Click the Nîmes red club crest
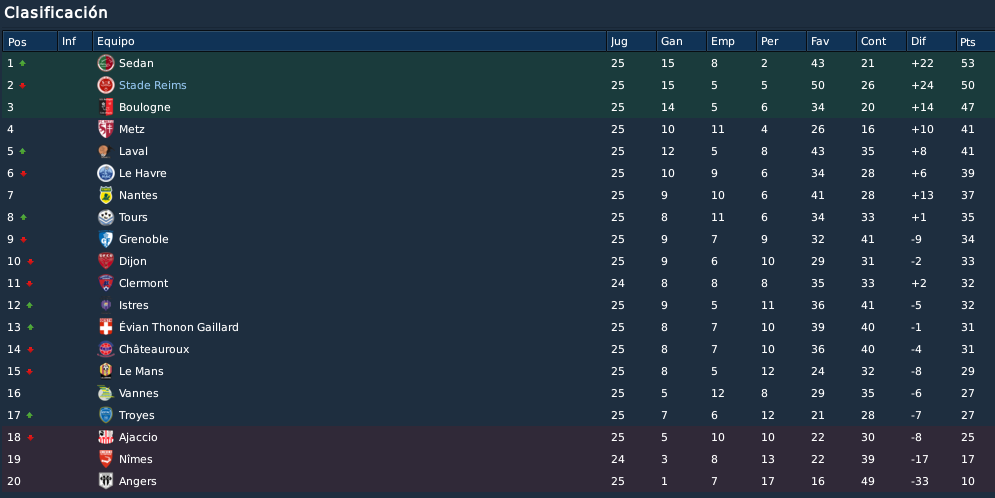 106,459
